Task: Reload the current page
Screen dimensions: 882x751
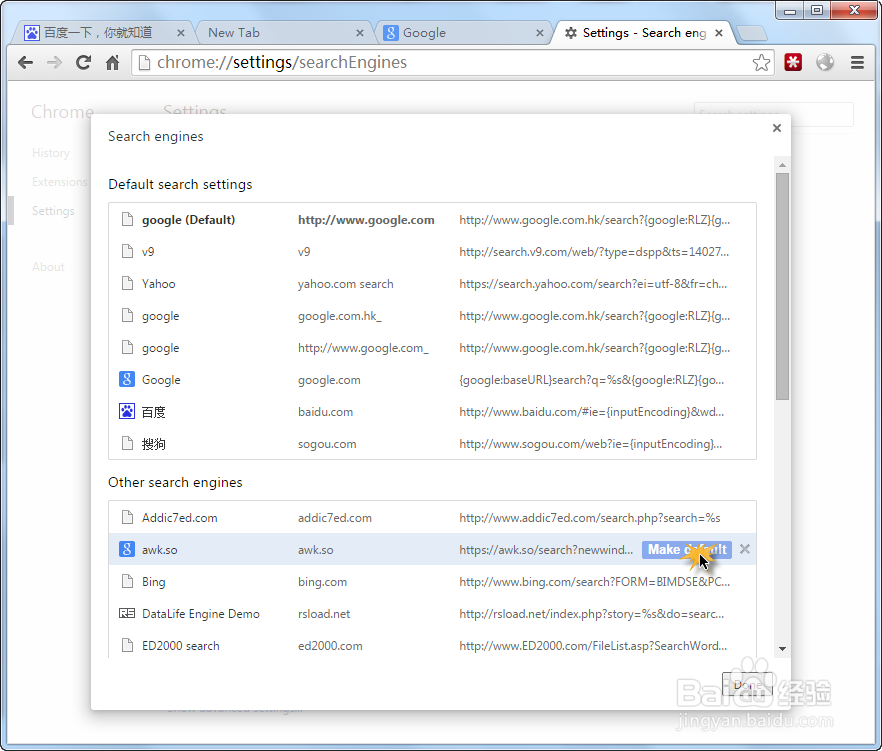Action: coord(83,62)
